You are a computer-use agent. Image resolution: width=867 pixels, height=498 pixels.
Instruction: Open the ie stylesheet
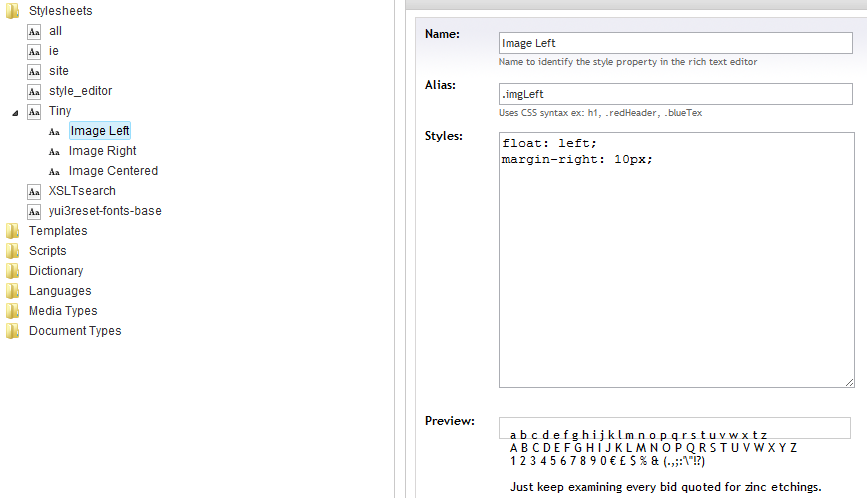point(54,51)
